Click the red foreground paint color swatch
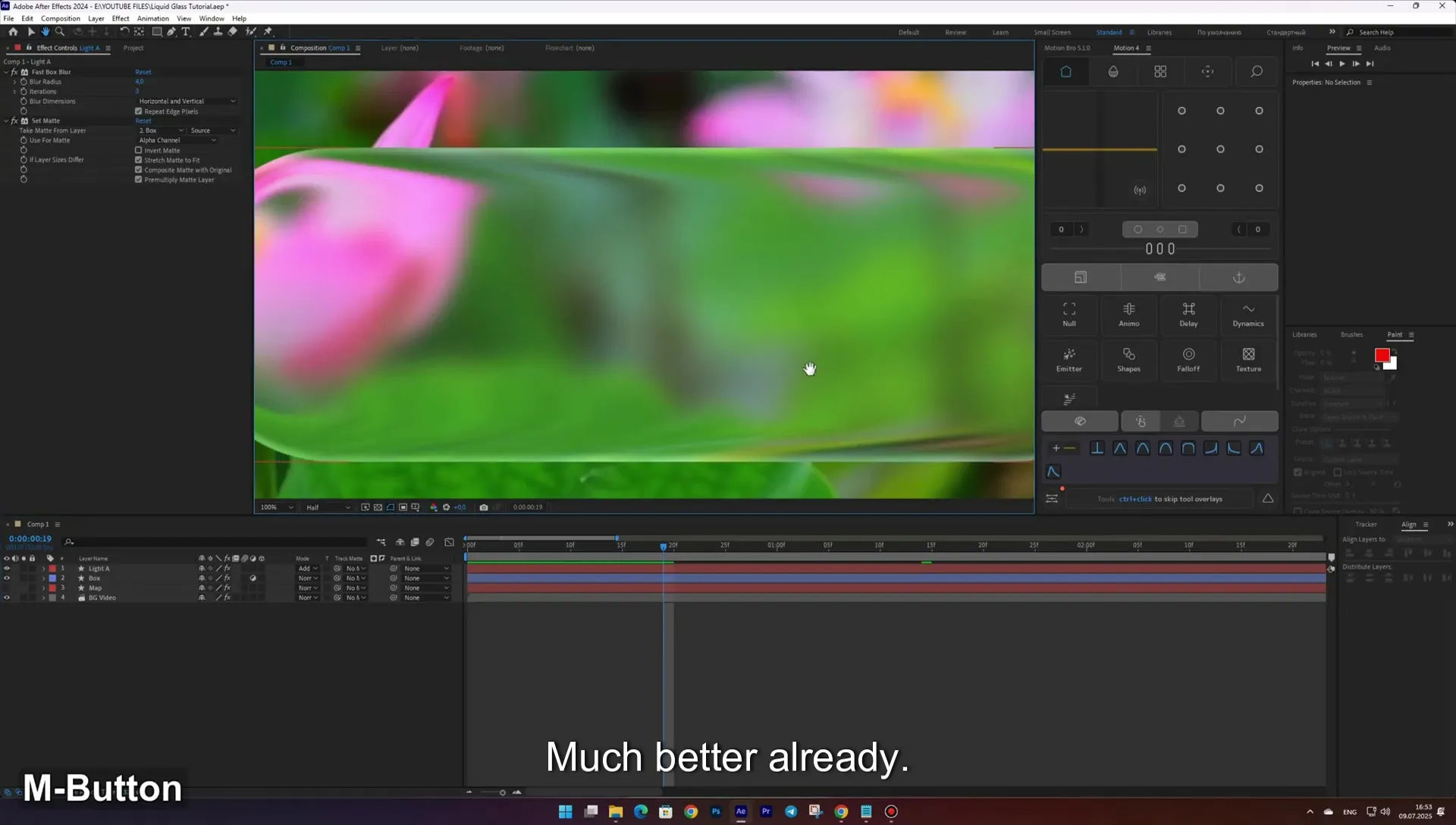Viewport: 1456px width, 825px height. (1382, 355)
